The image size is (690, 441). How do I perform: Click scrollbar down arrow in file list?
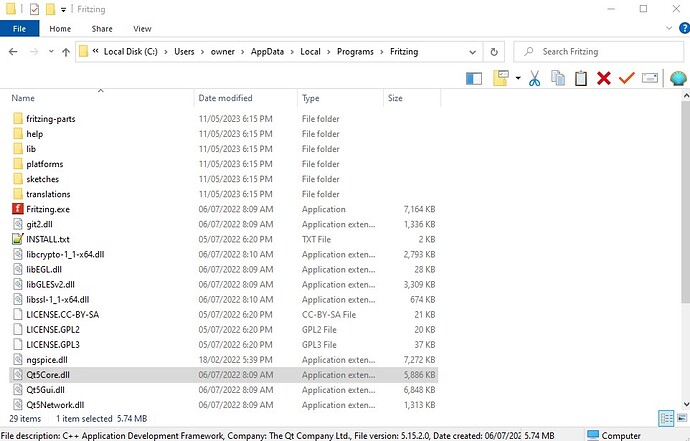(686, 404)
